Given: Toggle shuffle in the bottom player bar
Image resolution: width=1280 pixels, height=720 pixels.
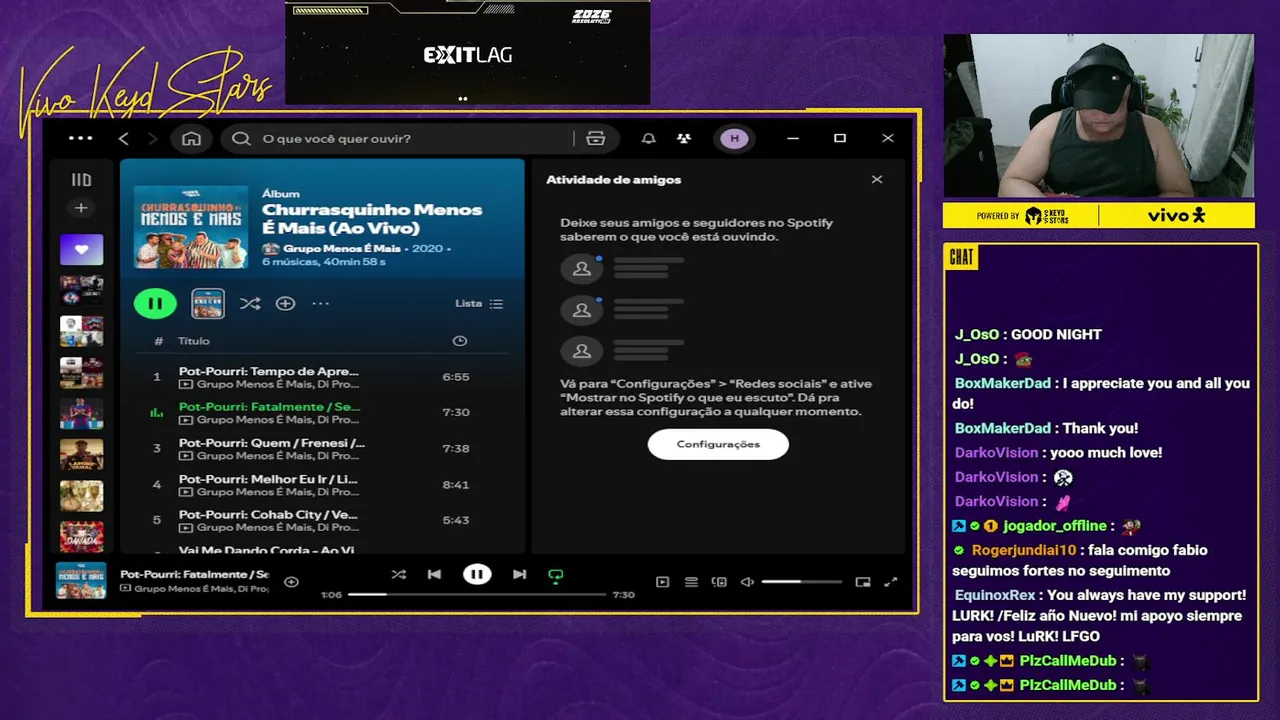Looking at the screenshot, I should (x=398, y=574).
